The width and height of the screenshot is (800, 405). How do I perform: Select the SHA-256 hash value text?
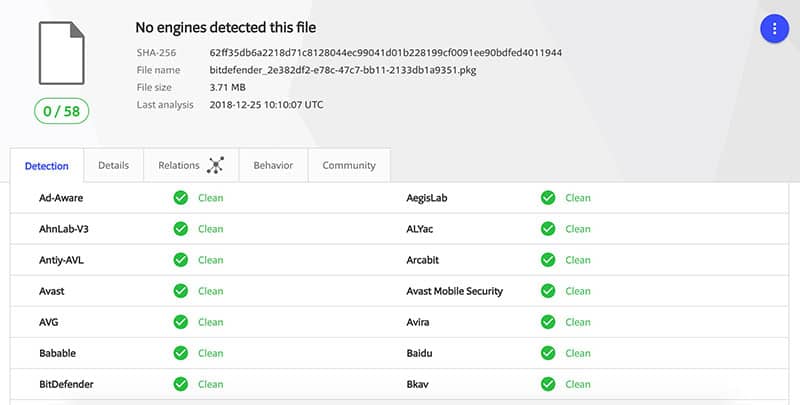386,53
